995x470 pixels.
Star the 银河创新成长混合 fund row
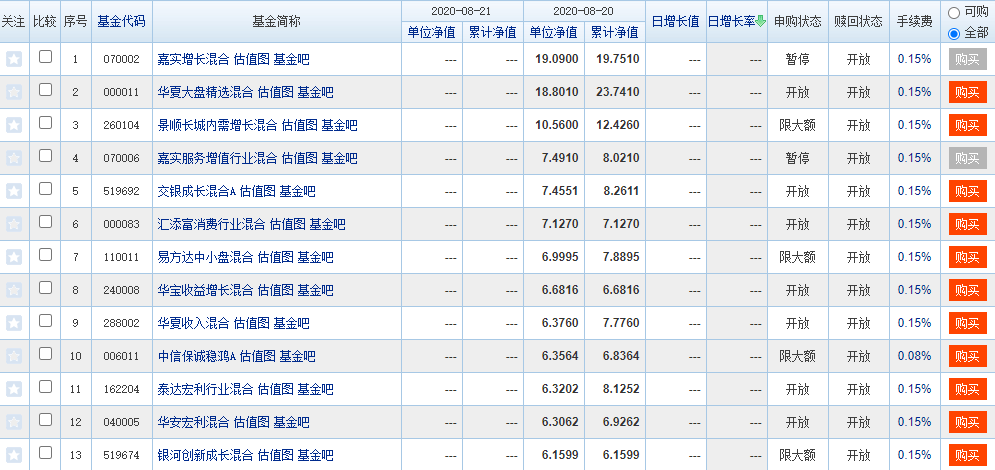[x=14, y=455]
